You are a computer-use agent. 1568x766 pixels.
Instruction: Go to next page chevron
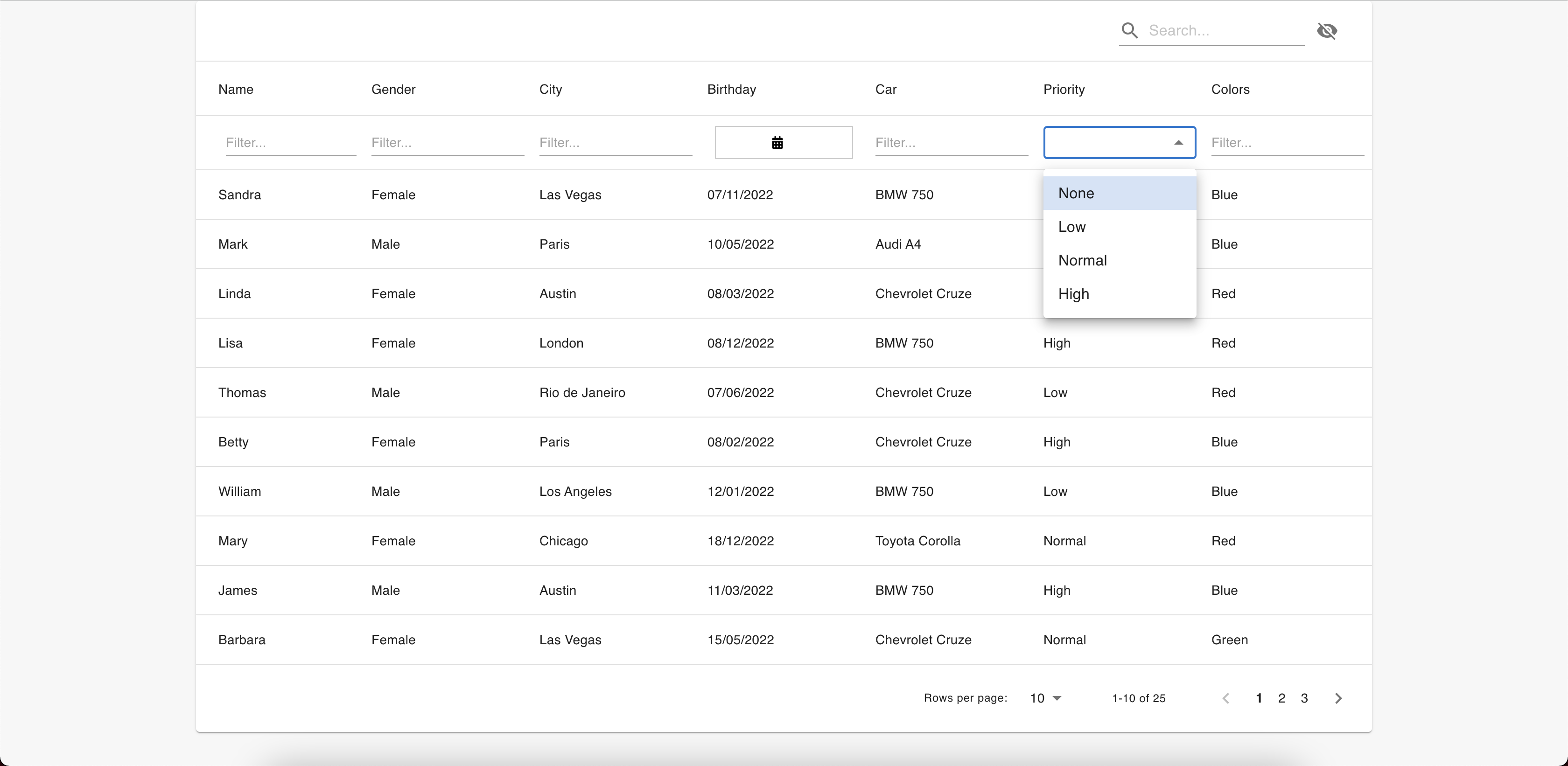(x=1338, y=698)
